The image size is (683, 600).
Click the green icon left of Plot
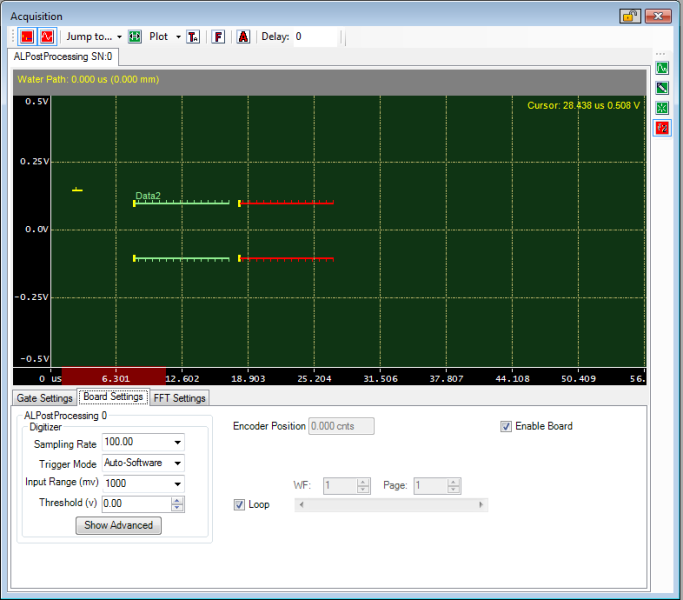(135, 37)
